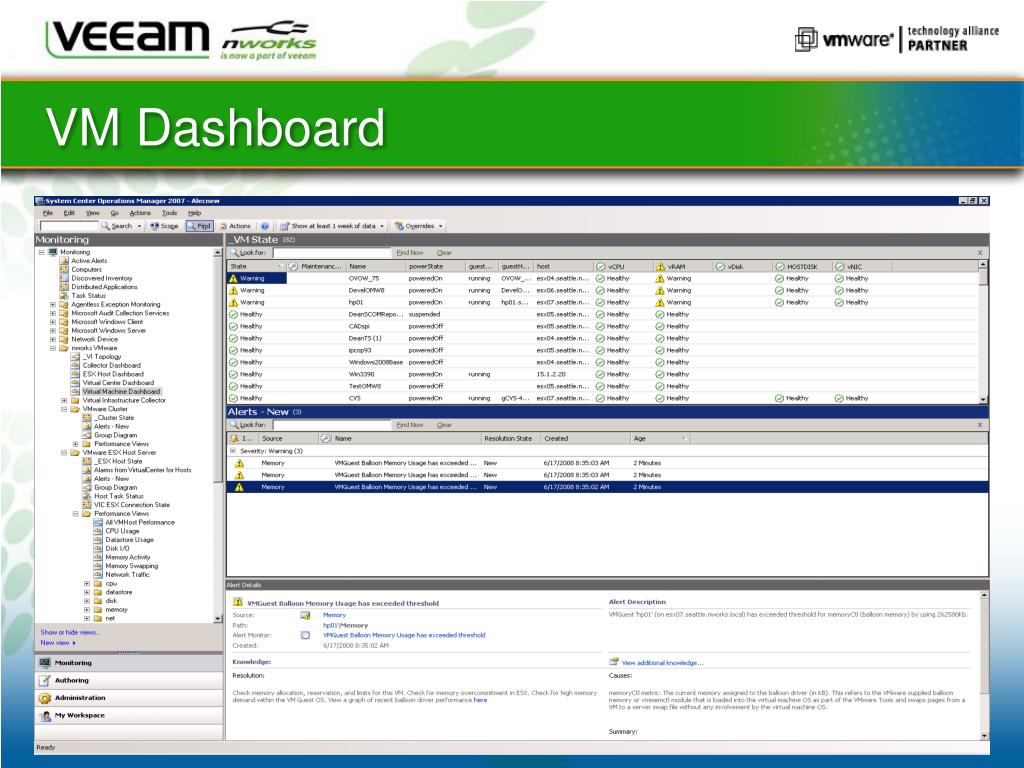Open the CPU Usage performance icon
This screenshot has width=1024, height=768.
(98, 531)
